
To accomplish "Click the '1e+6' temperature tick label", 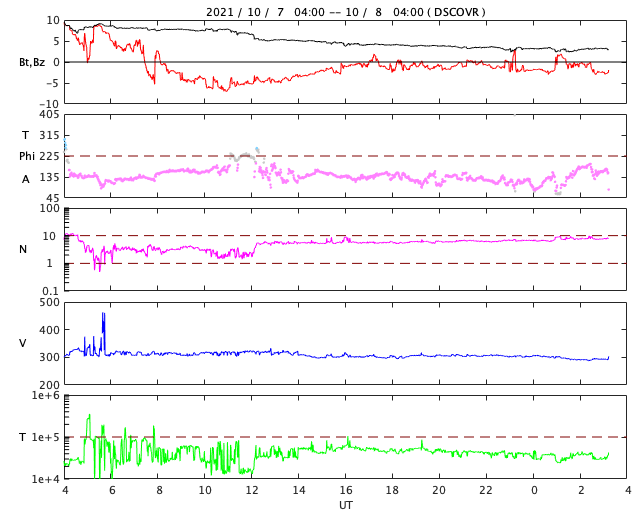I will (46, 395).
